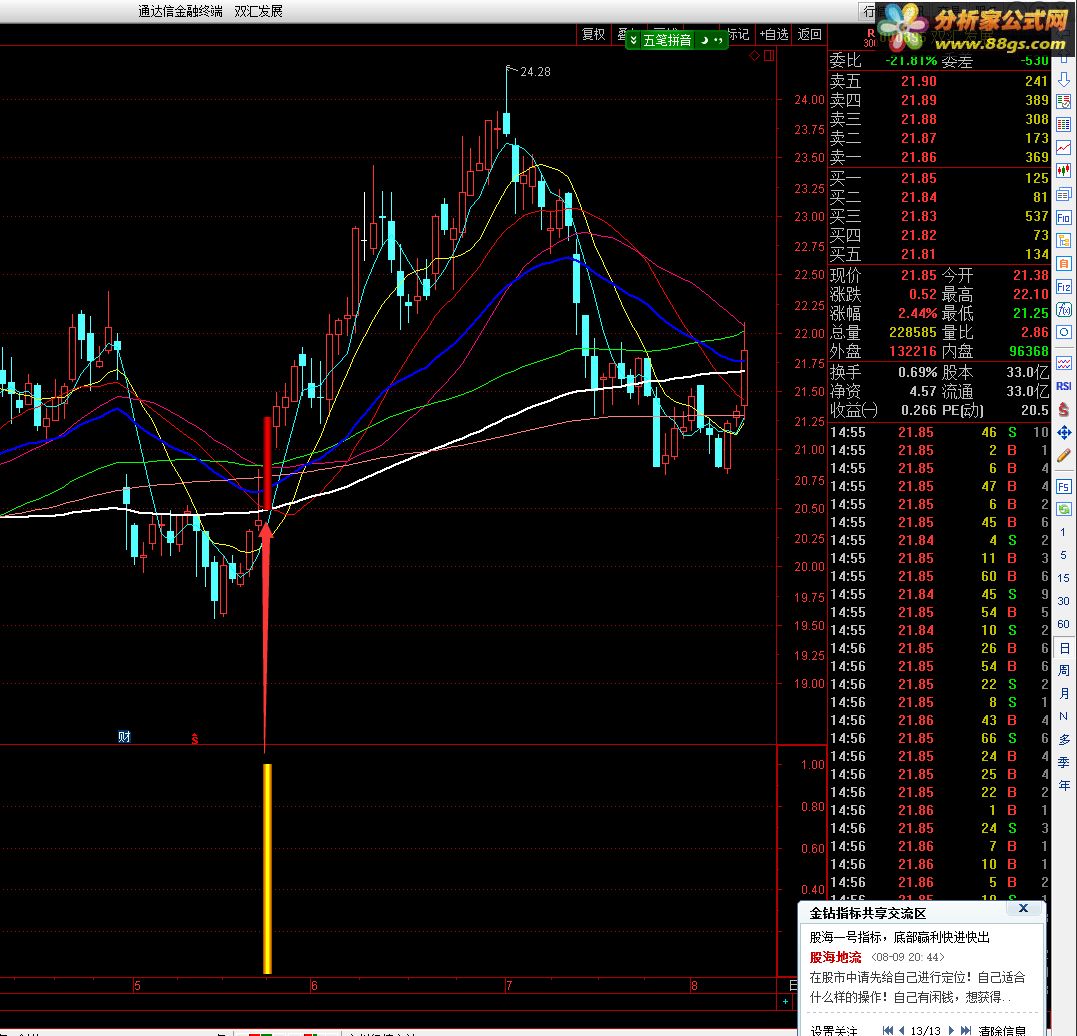Click the 返回 back button
The width and height of the screenshot is (1077, 1036).
tap(809, 34)
